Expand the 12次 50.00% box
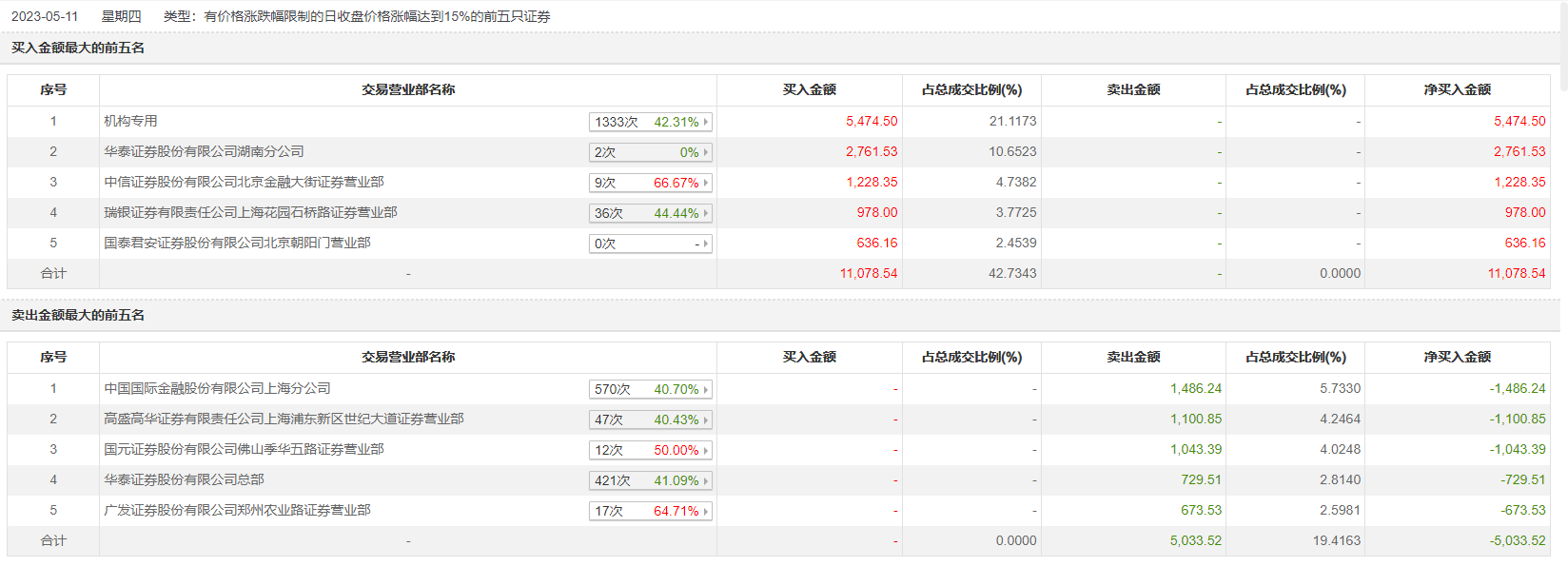 pyautogui.click(x=650, y=451)
